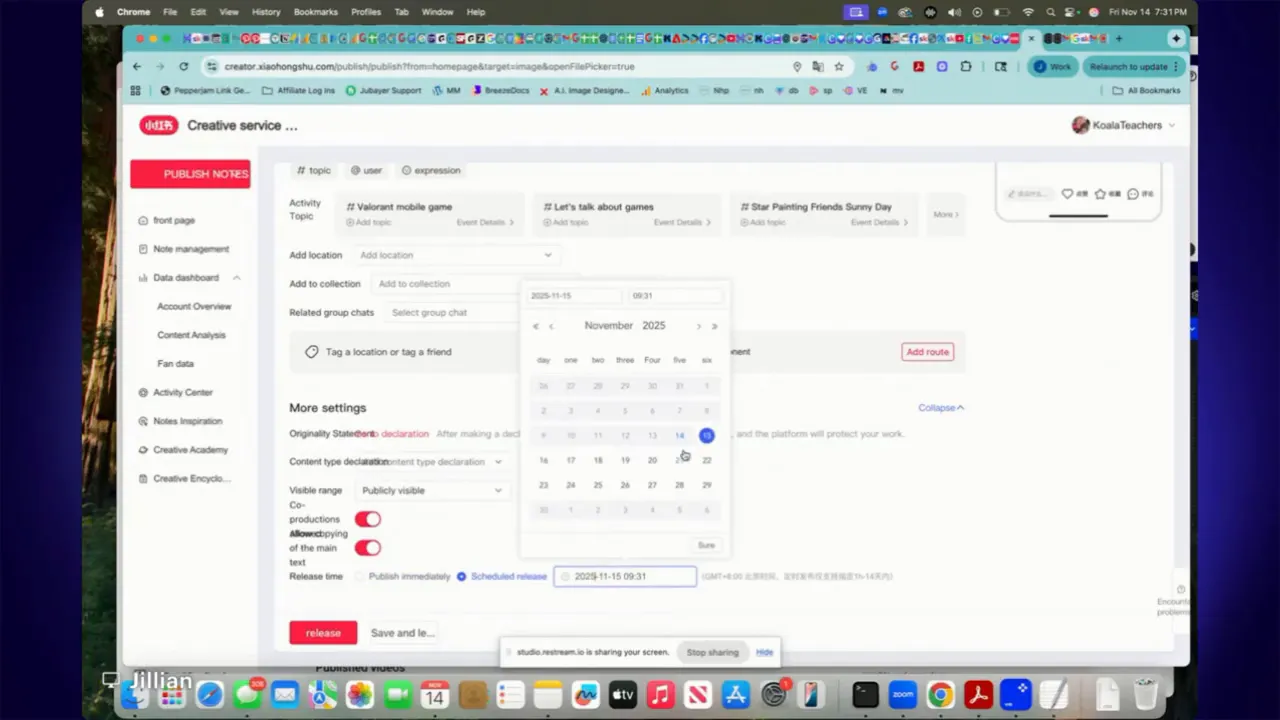This screenshot has height=720, width=1280.
Task: Select Note management in the sidebar
Action: [190, 248]
